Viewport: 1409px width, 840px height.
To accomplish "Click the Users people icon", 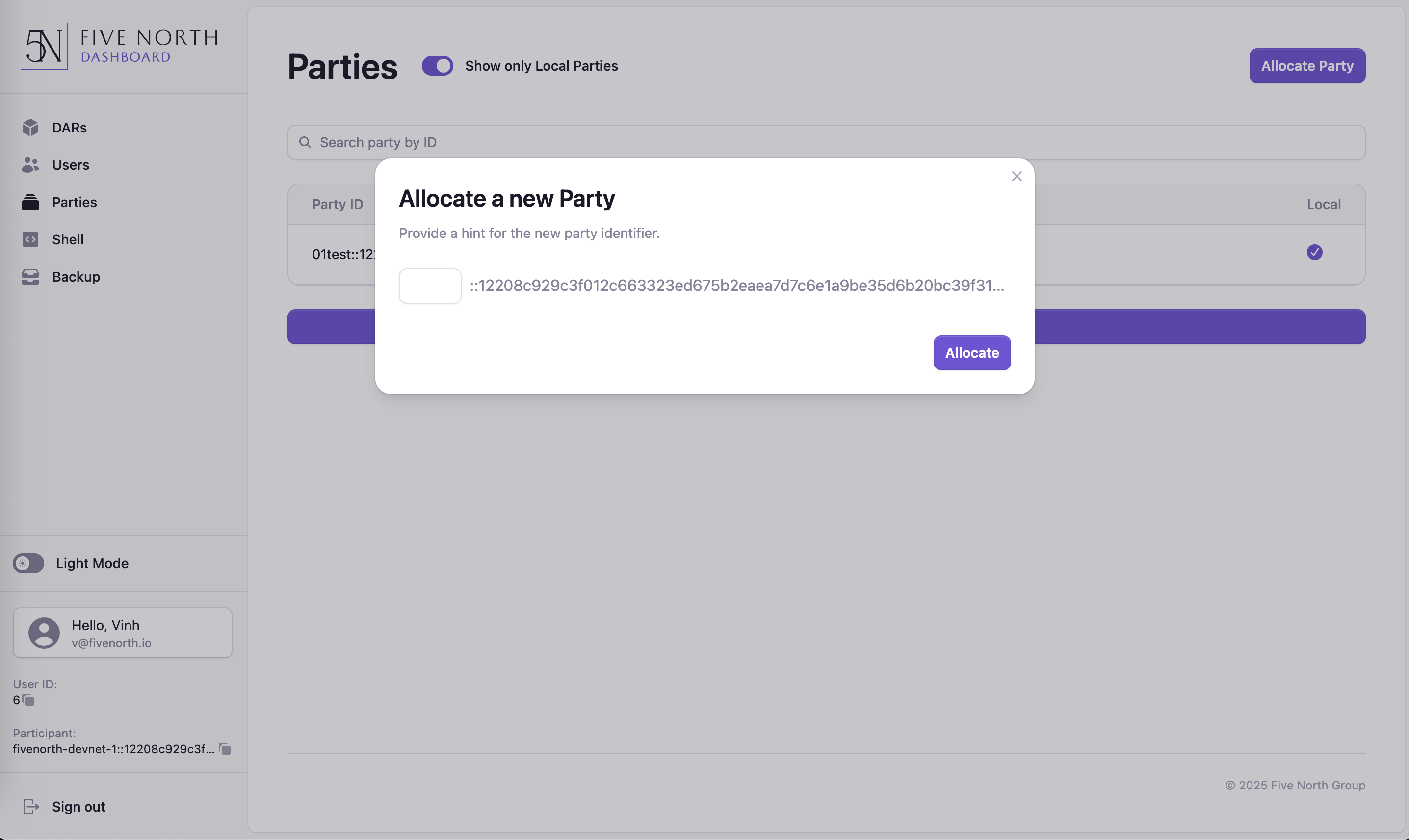I will tap(30, 165).
